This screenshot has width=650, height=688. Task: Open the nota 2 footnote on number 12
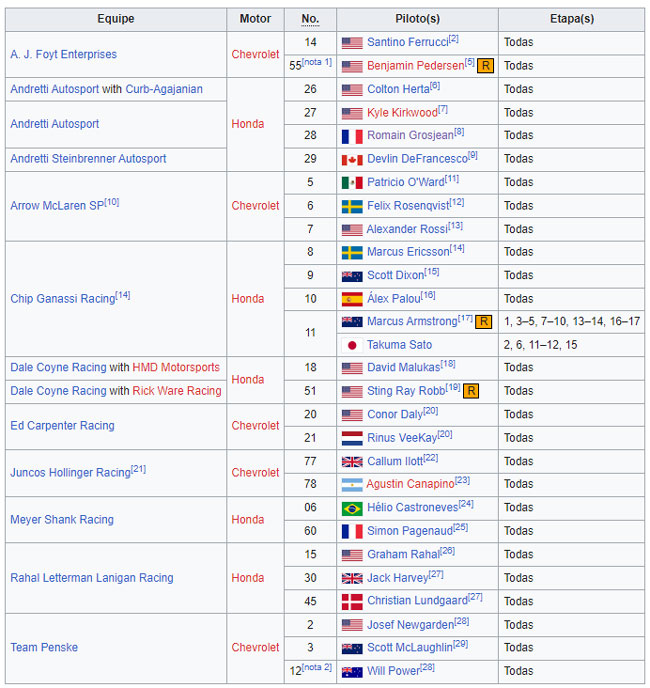coord(317,667)
